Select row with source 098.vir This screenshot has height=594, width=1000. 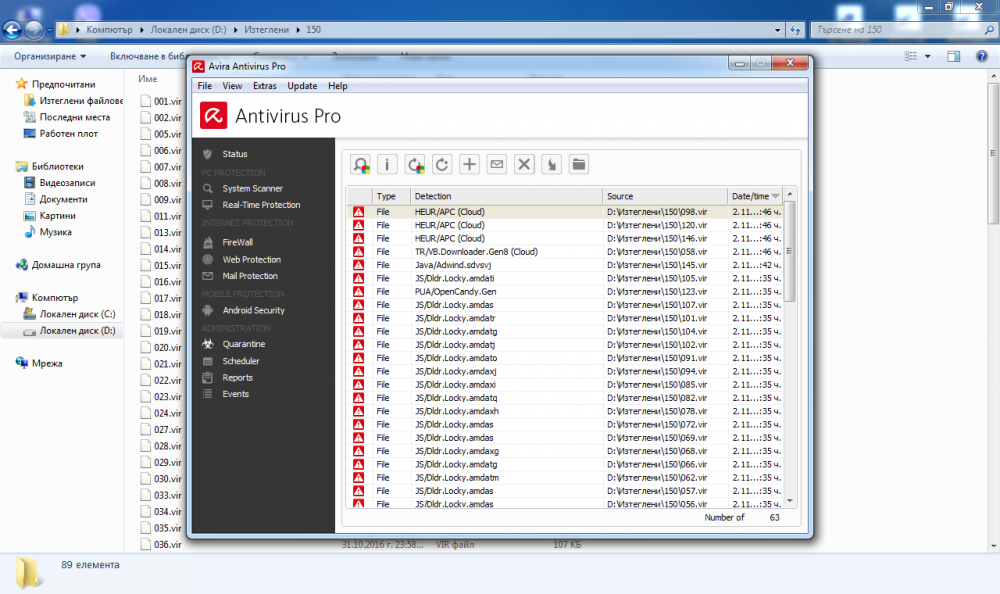(x=564, y=212)
